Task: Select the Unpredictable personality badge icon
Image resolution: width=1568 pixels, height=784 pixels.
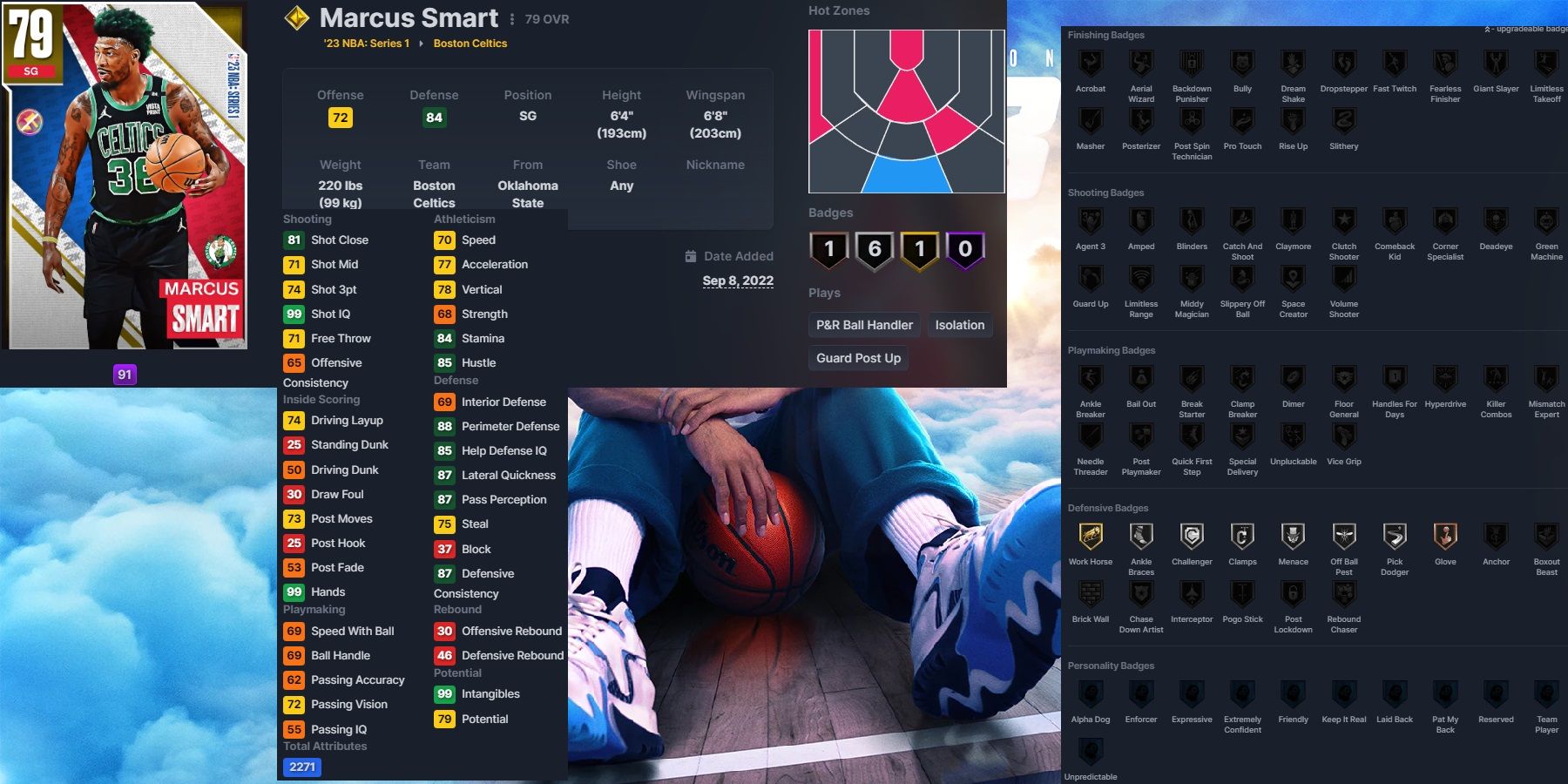Action: coord(1091,751)
